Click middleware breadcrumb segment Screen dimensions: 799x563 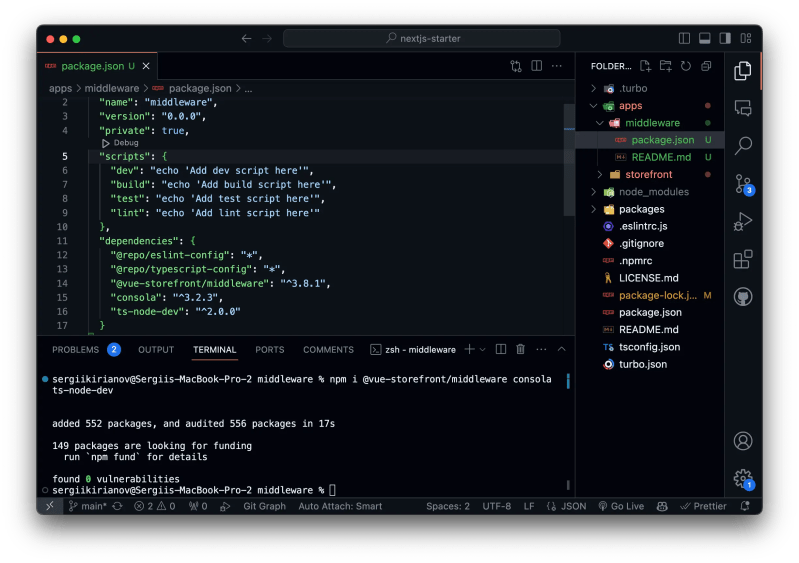pos(112,89)
